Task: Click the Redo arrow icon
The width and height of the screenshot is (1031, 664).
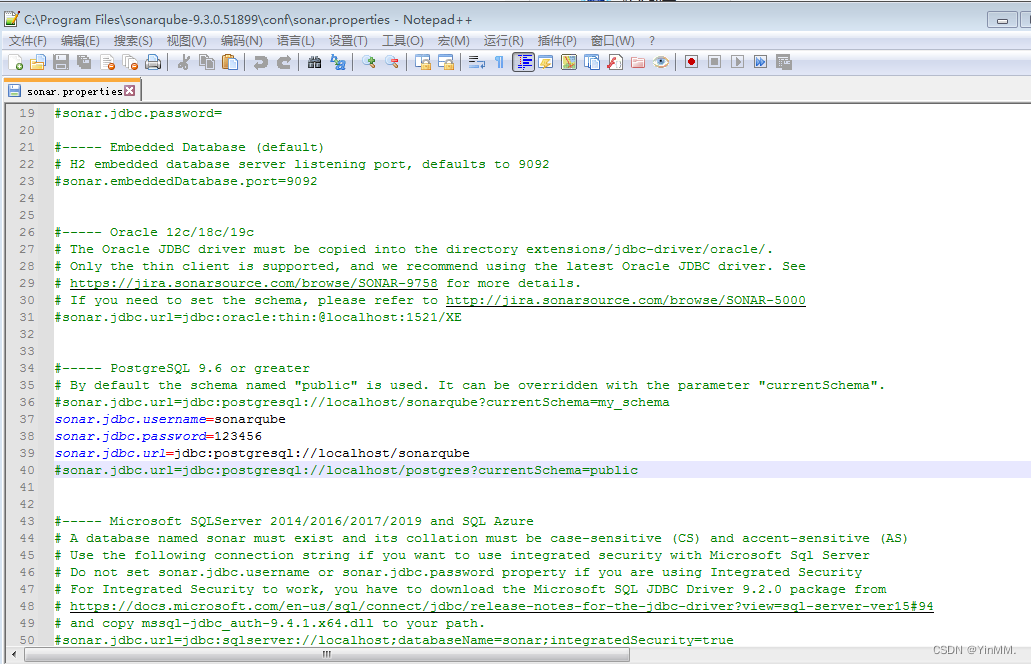Action: pos(283,62)
